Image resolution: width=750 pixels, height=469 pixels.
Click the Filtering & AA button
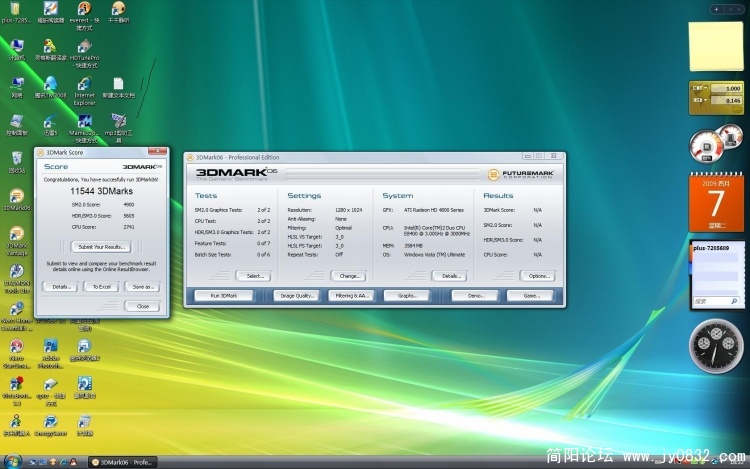tap(351, 296)
